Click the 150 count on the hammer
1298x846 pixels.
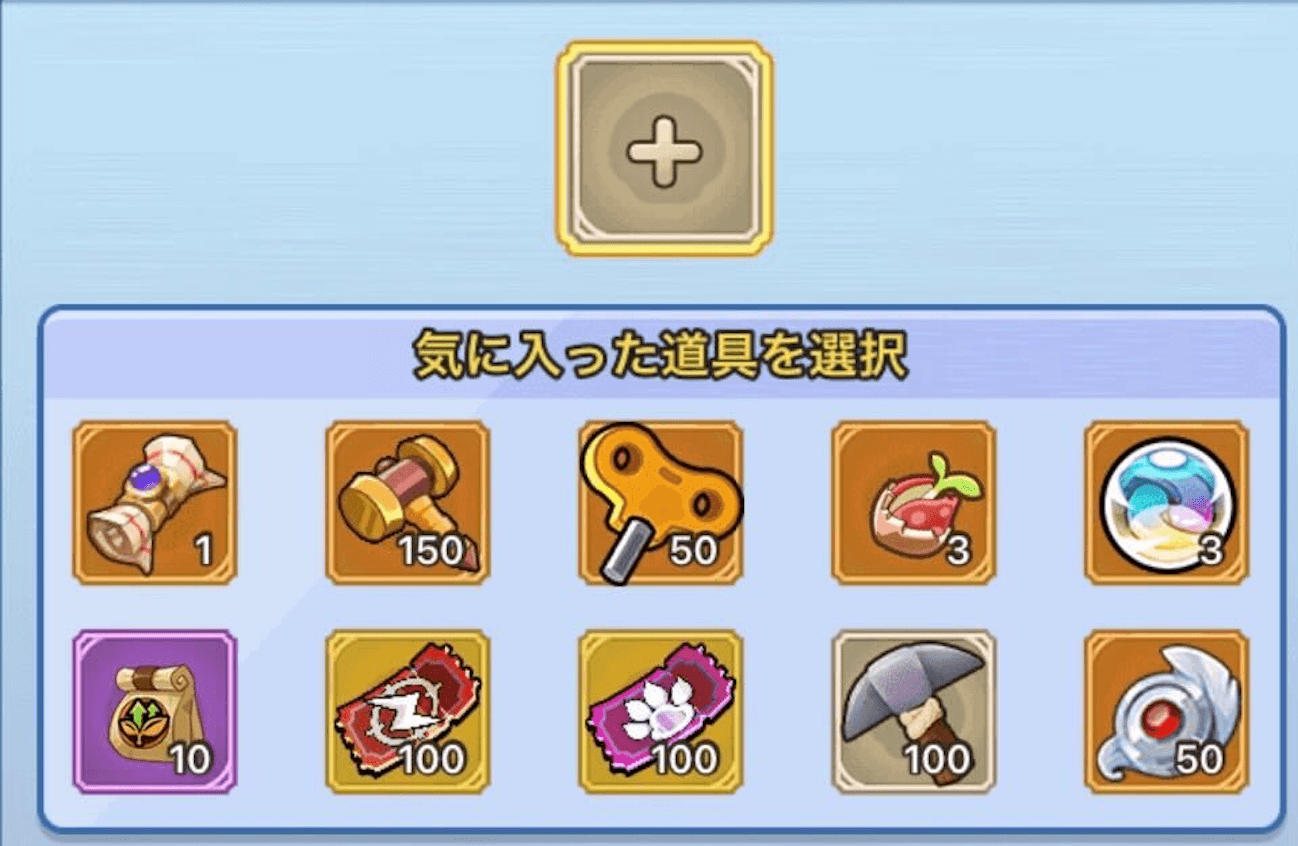[x=432, y=551]
